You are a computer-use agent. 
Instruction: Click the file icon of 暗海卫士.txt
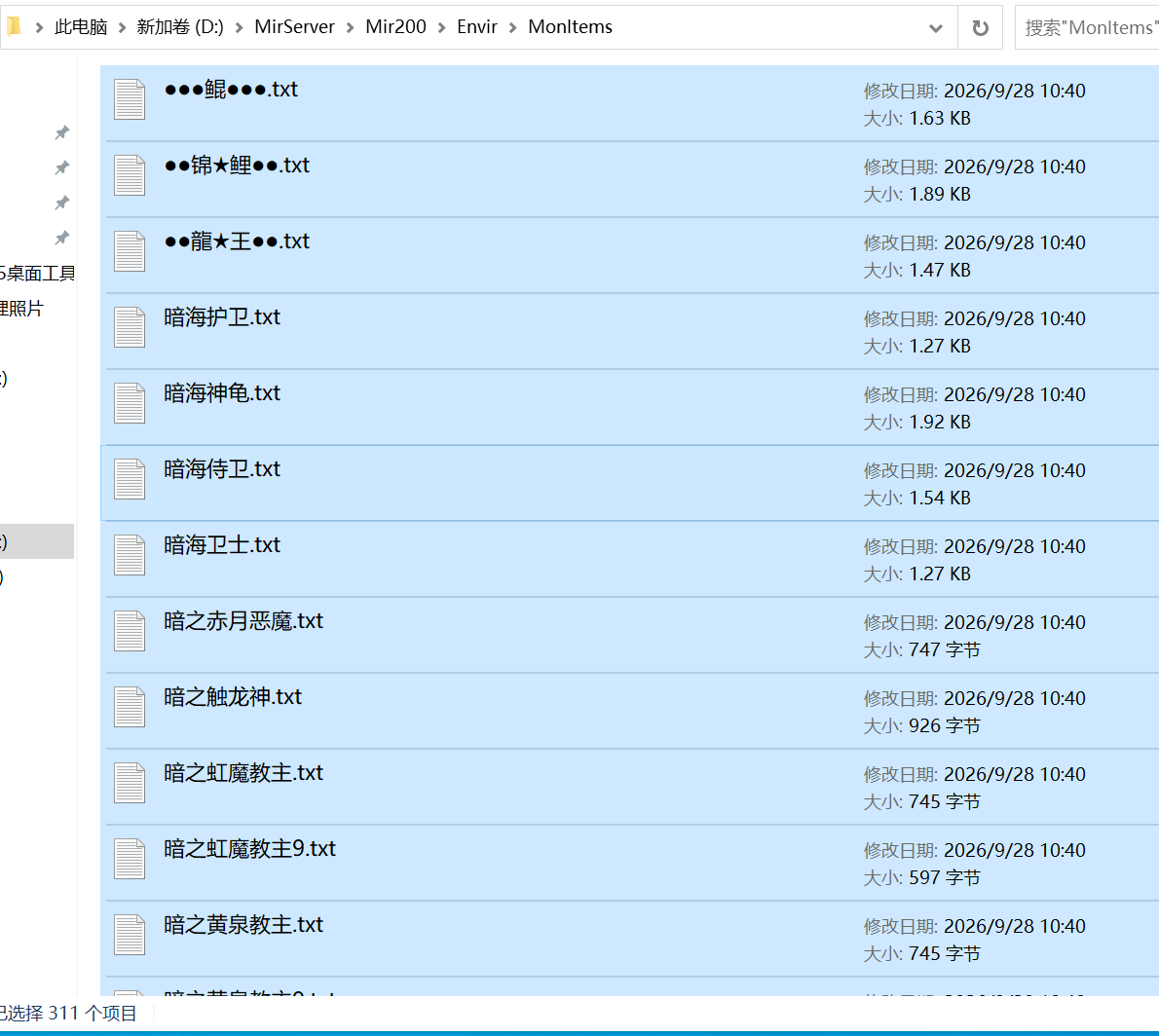(130, 556)
